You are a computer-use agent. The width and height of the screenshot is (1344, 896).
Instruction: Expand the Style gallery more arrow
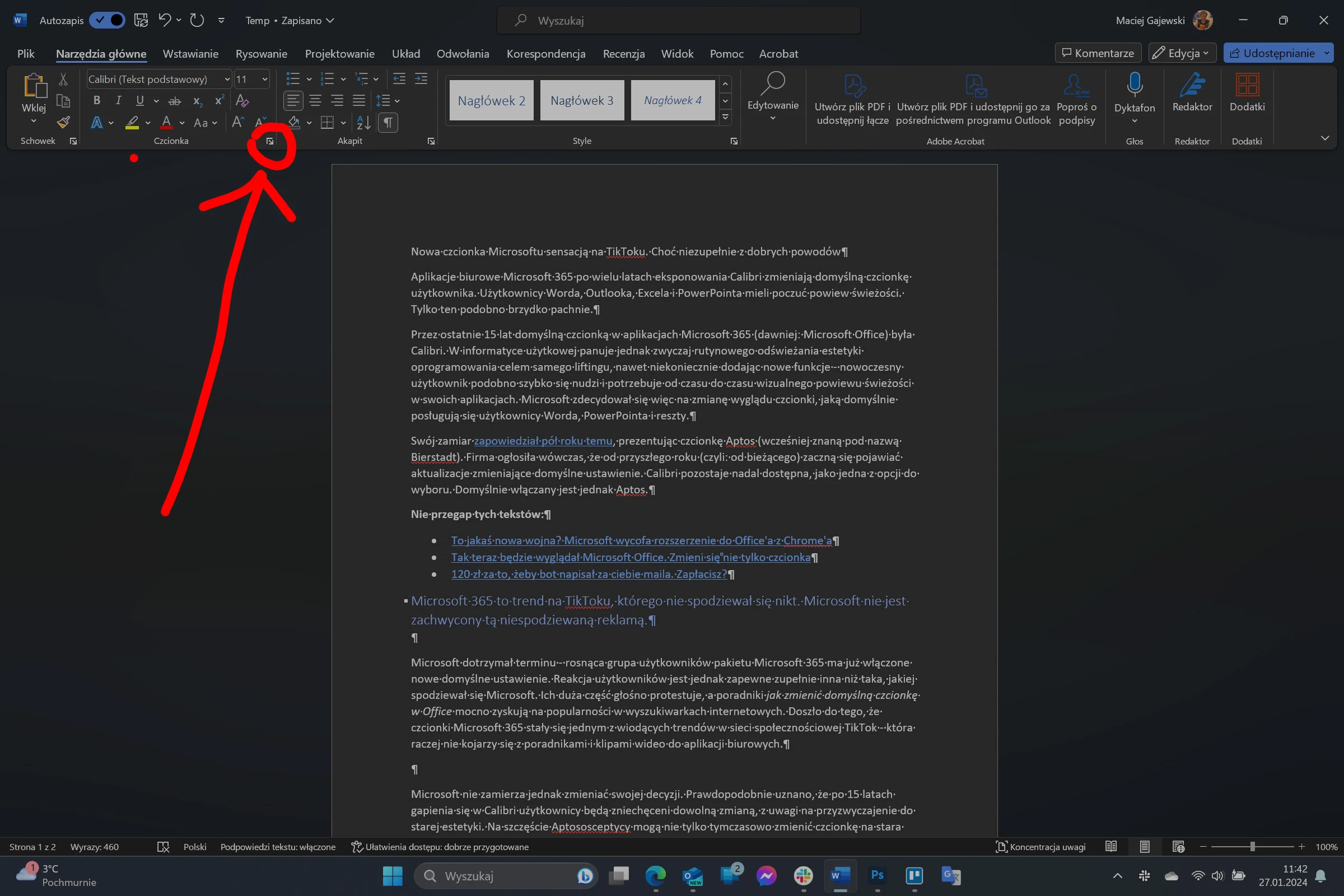point(725,117)
